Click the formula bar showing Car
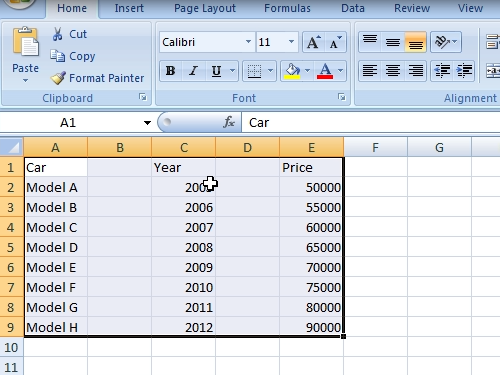This screenshot has height=375, width=500. (371, 123)
